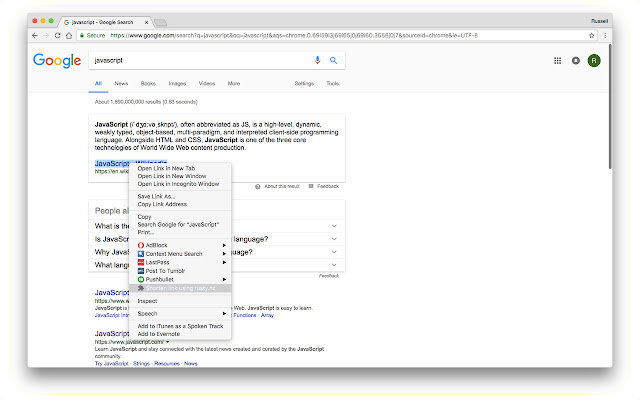Click the Pushbullet icon in context menu

141,280
